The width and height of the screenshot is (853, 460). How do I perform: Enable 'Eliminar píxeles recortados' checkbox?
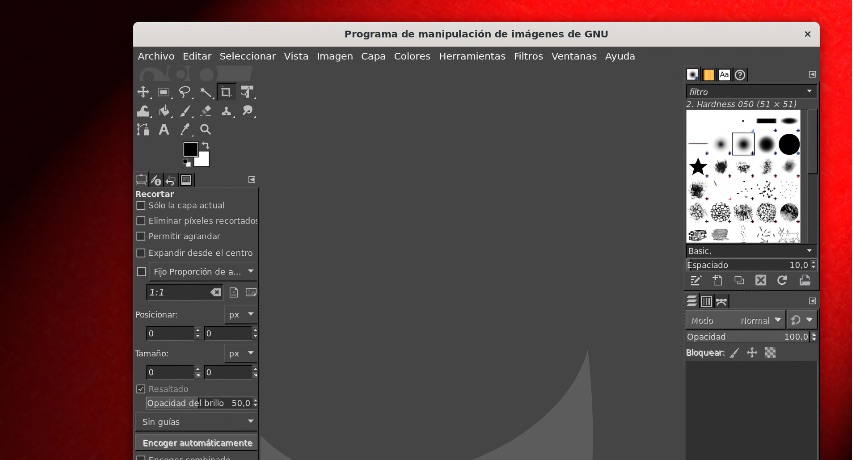tap(140, 221)
